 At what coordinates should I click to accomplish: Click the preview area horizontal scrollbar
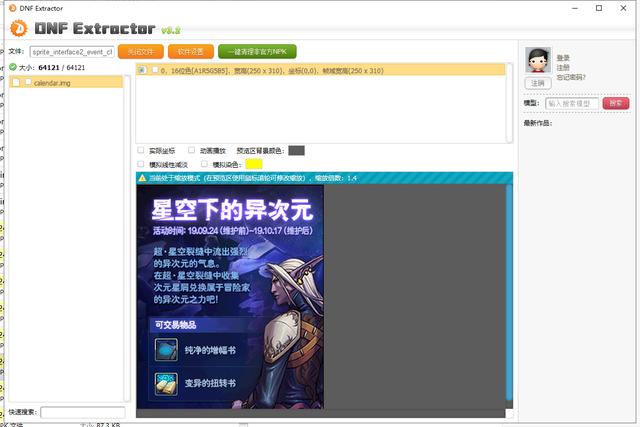tap(320, 414)
